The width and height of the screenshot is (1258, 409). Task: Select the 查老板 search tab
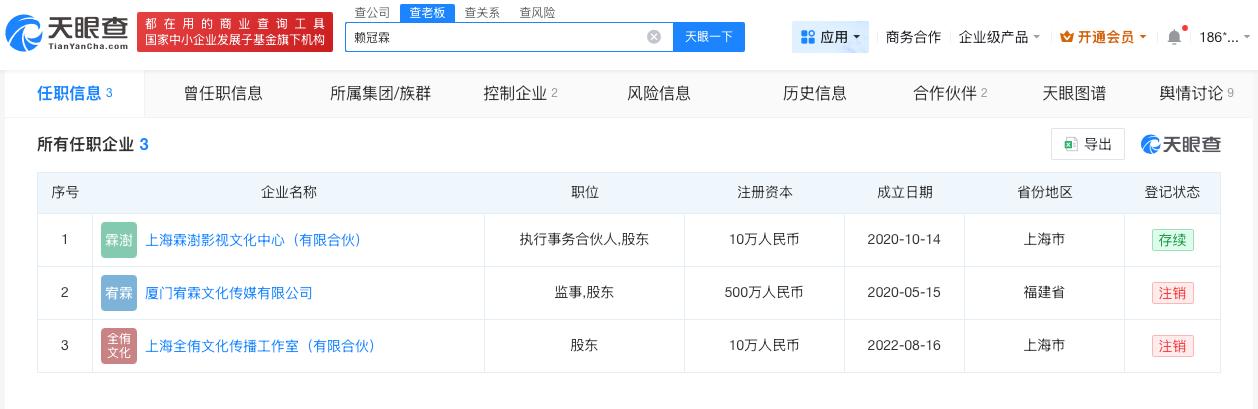[427, 12]
